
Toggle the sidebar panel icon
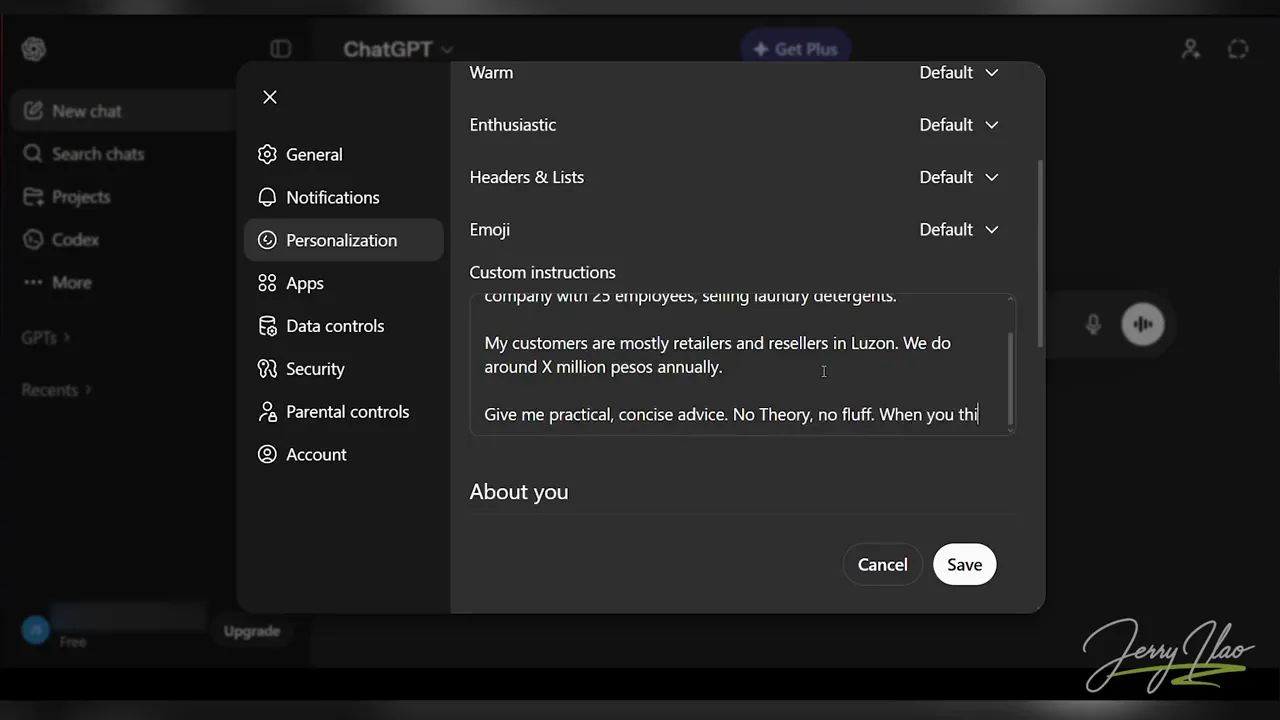pyautogui.click(x=281, y=49)
